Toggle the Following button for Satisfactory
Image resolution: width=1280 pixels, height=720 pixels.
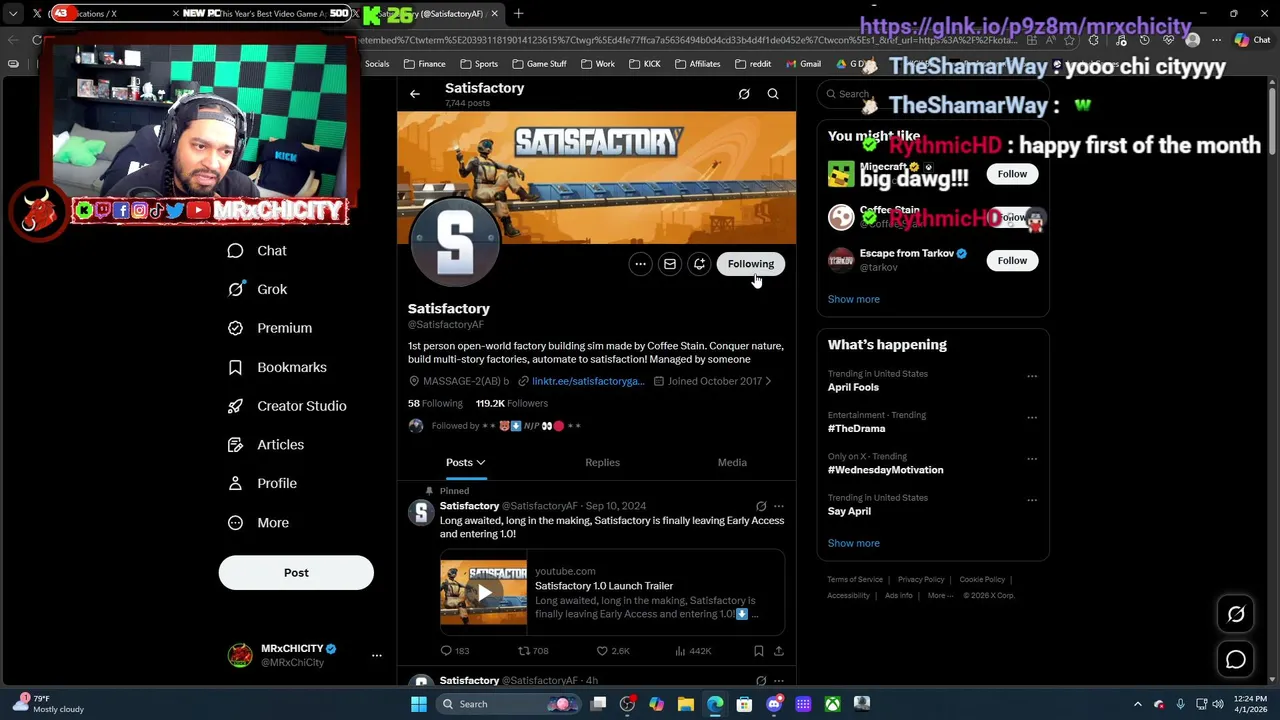[751, 264]
